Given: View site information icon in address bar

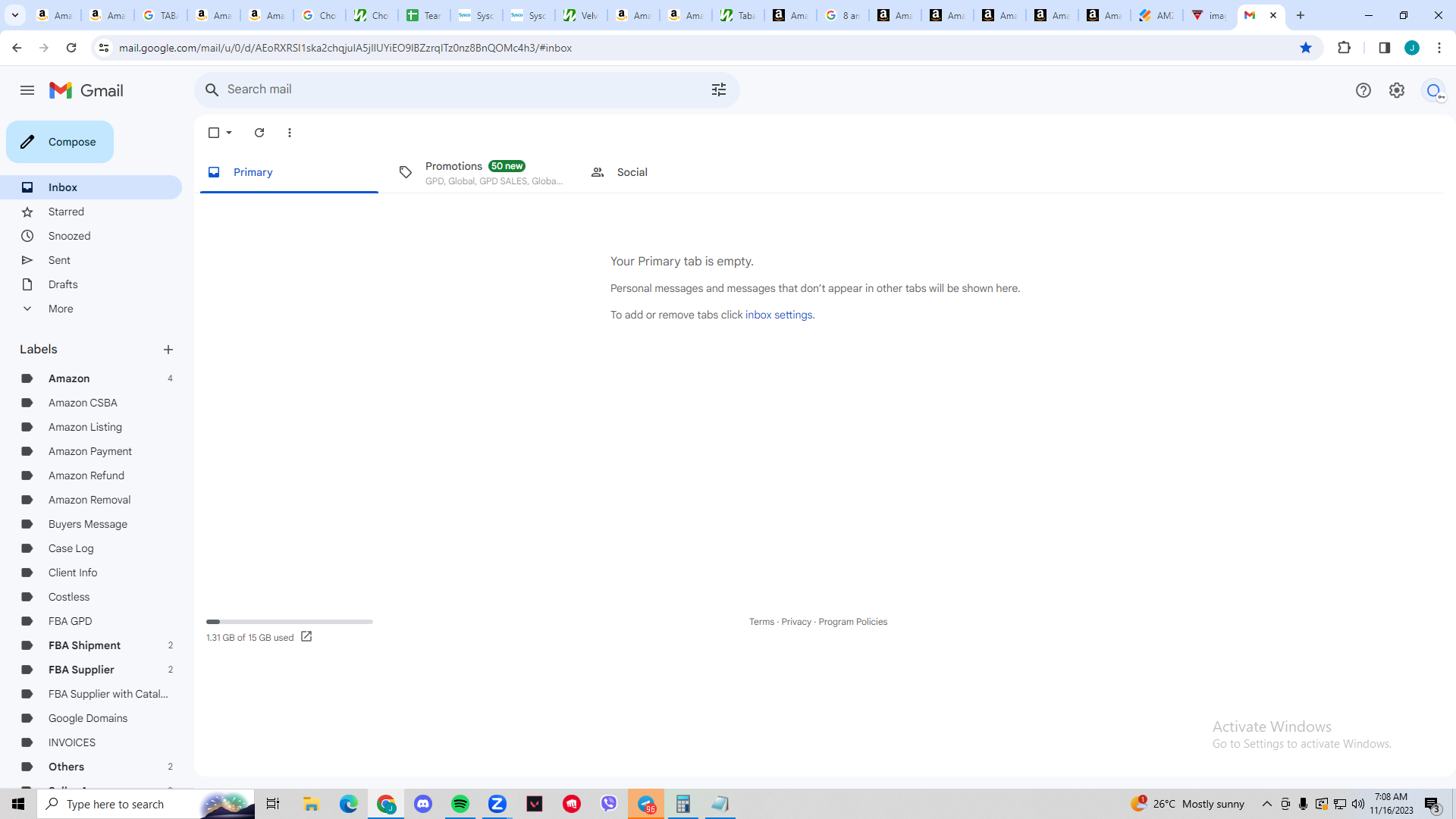Looking at the screenshot, I should click(104, 48).
